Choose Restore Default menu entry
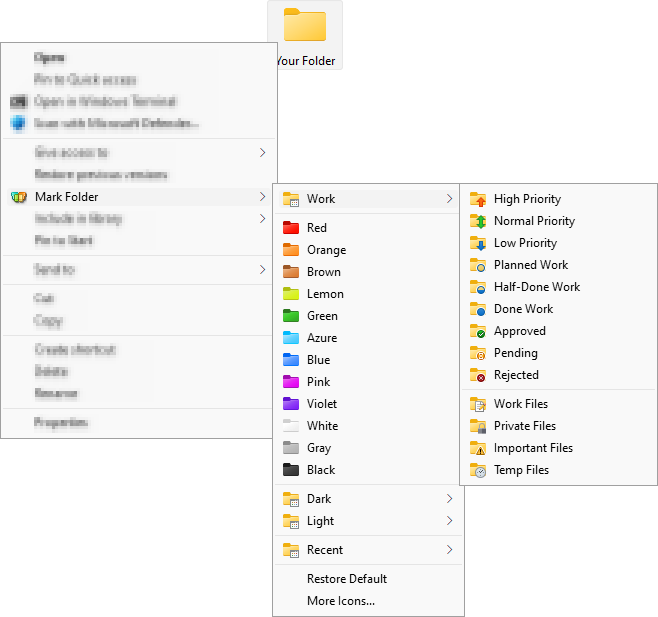 tap(368, 579)
